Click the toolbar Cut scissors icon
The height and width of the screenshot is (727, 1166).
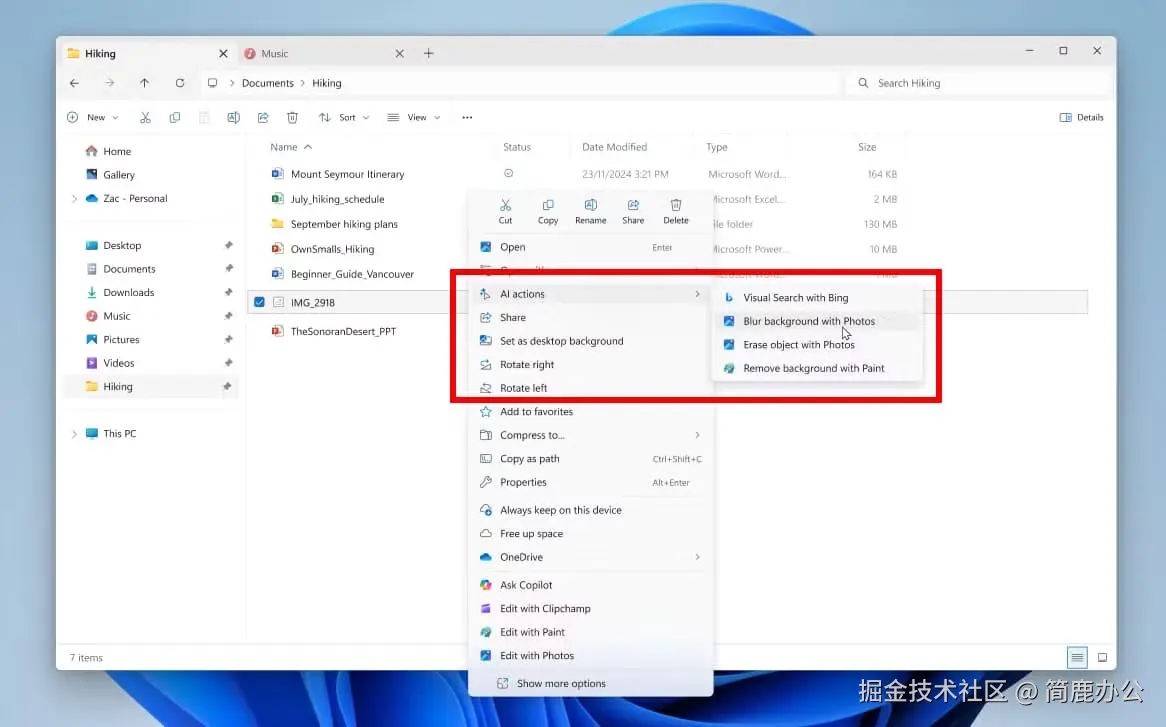[x=145, y=117]
